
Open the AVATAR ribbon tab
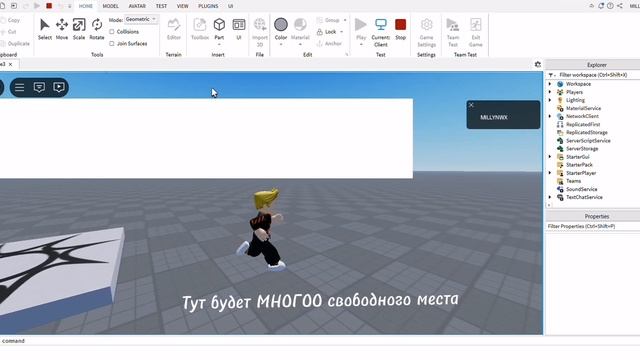[137, 6]
